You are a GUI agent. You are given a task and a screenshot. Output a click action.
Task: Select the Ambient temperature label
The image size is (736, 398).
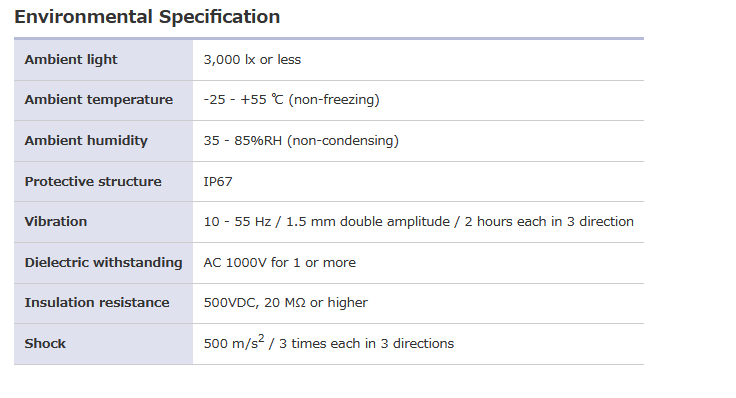pyautogui.click(x=99, y=100)
